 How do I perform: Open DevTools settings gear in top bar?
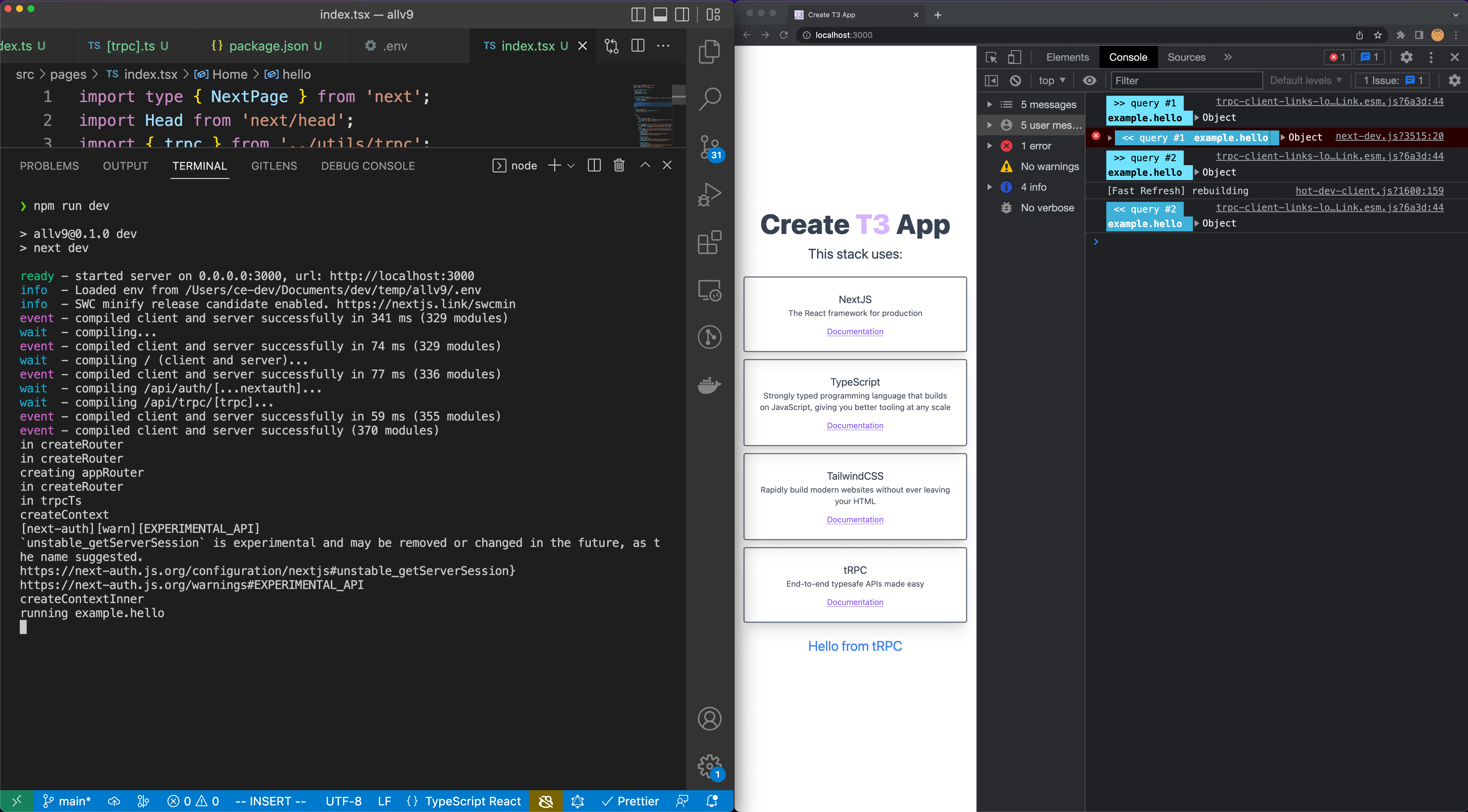1406,58
